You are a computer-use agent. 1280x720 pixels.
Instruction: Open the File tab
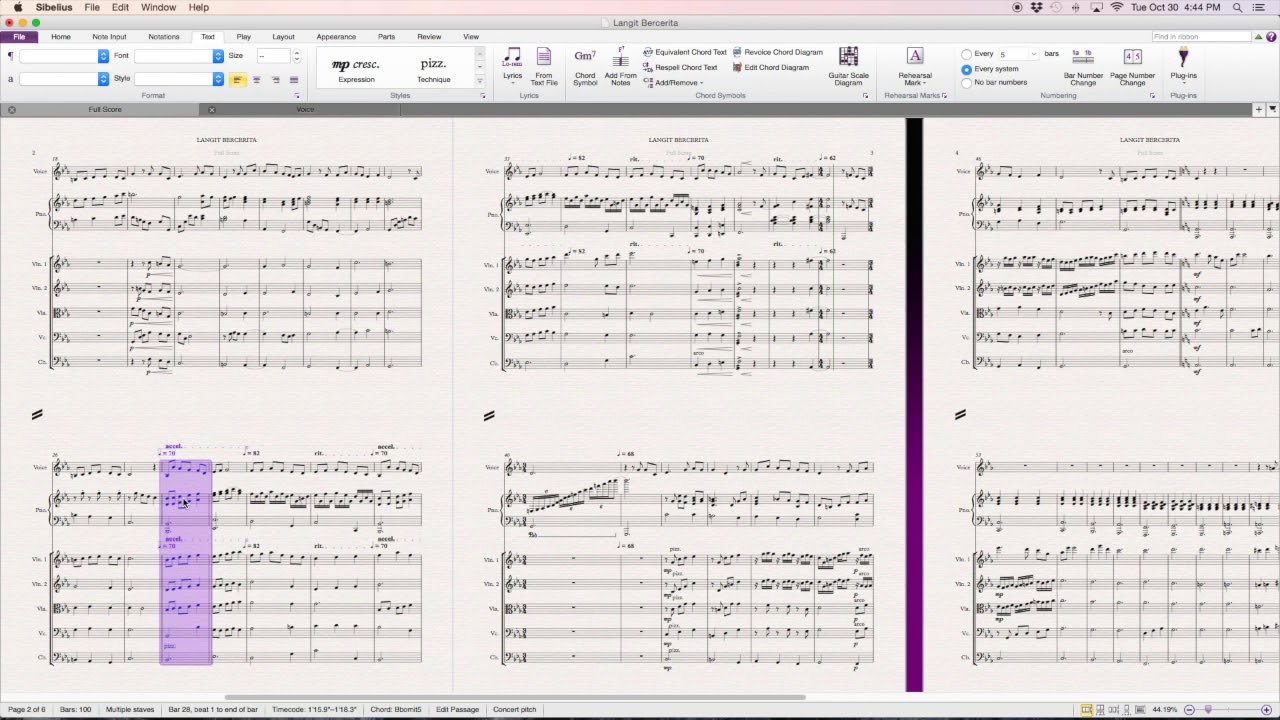[19, 37]
